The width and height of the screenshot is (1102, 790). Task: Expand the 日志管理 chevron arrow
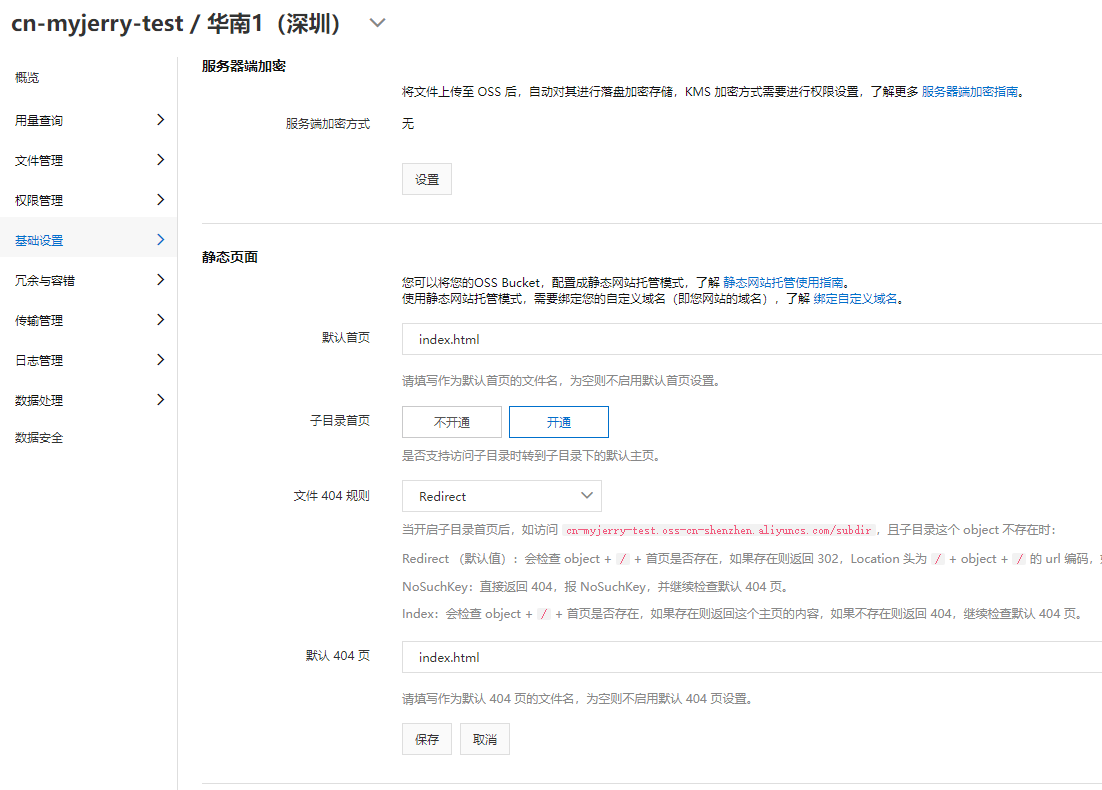click(x=160, y=360)
